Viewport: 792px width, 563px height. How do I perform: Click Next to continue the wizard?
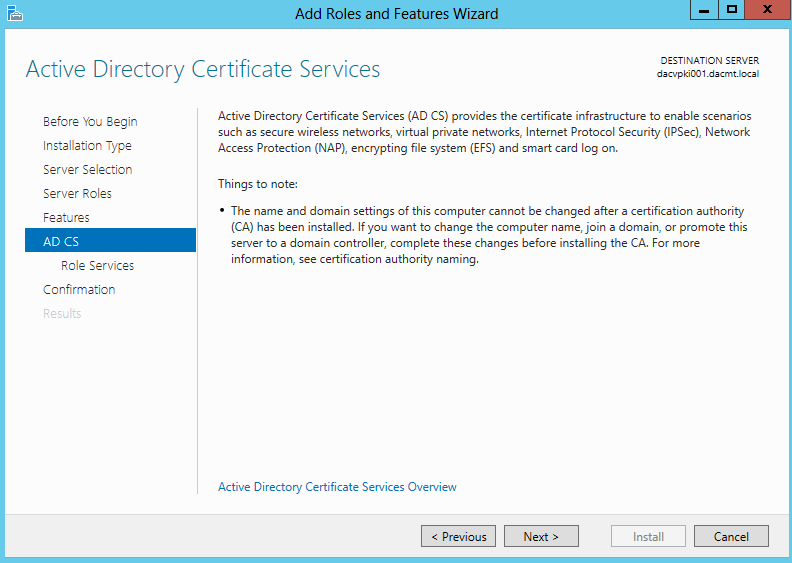pos(541,536)
